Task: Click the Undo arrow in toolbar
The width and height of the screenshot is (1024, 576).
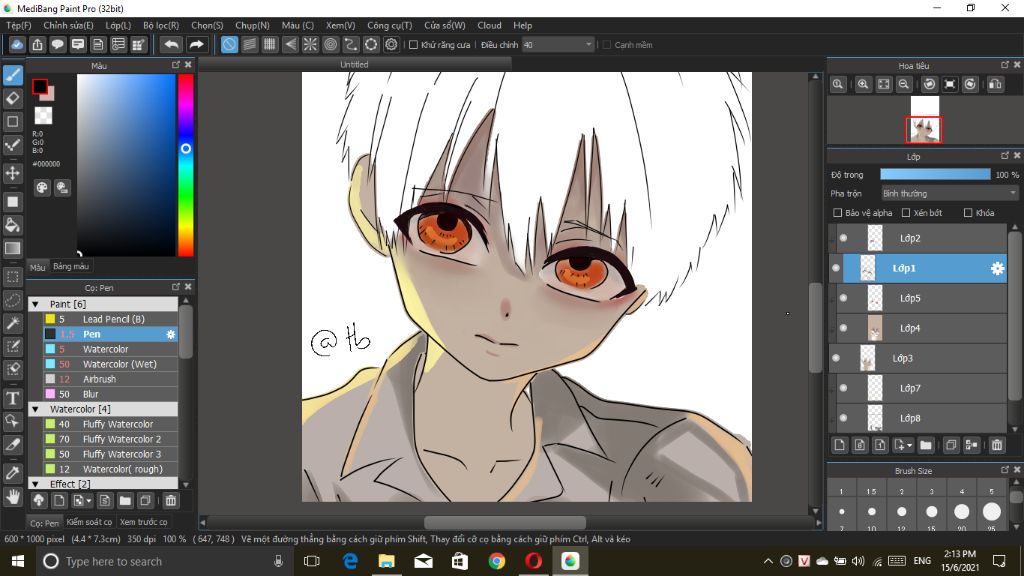Action: coord(171,44)
